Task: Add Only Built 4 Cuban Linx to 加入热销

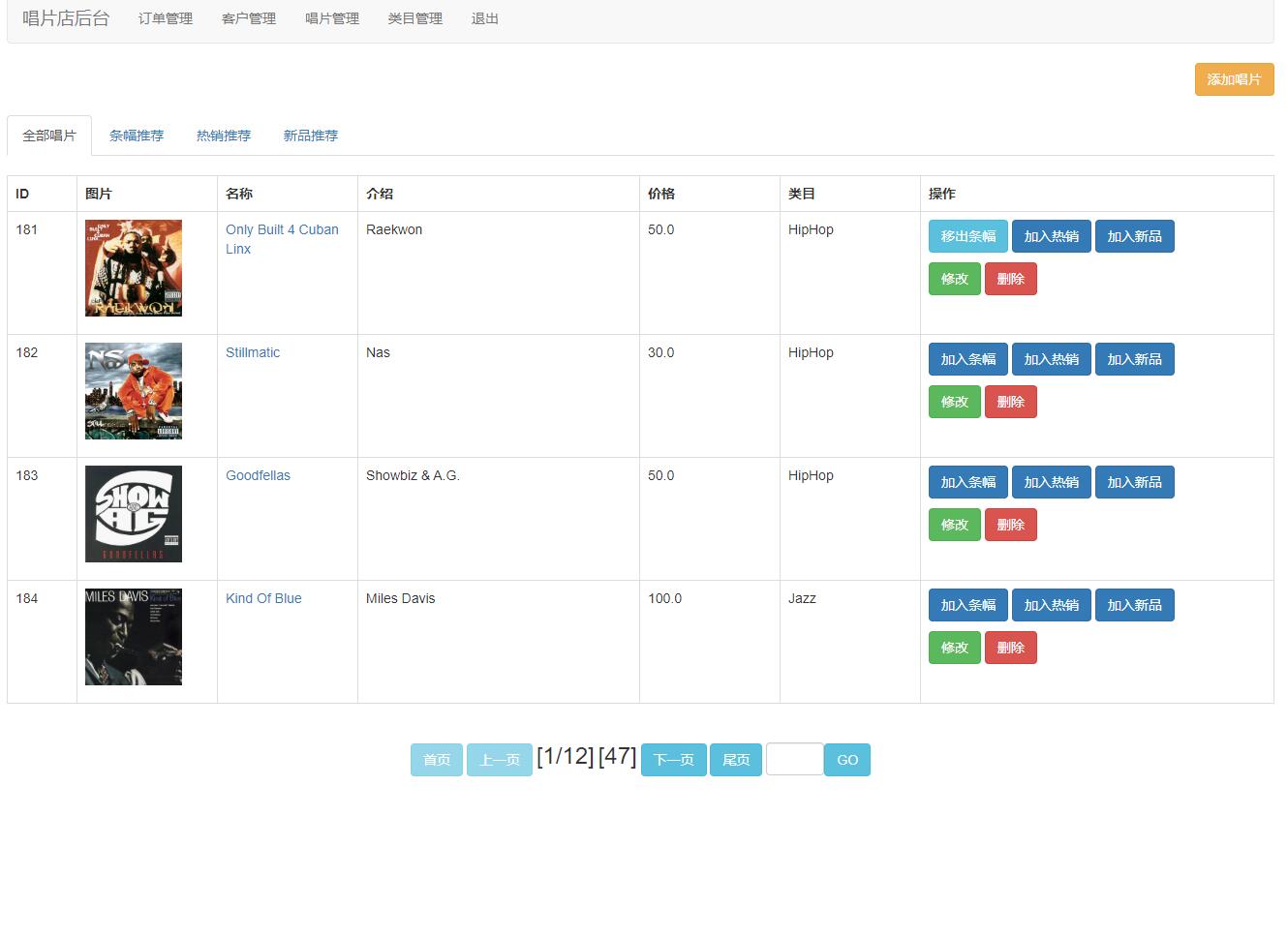Action: point(1051,236)
